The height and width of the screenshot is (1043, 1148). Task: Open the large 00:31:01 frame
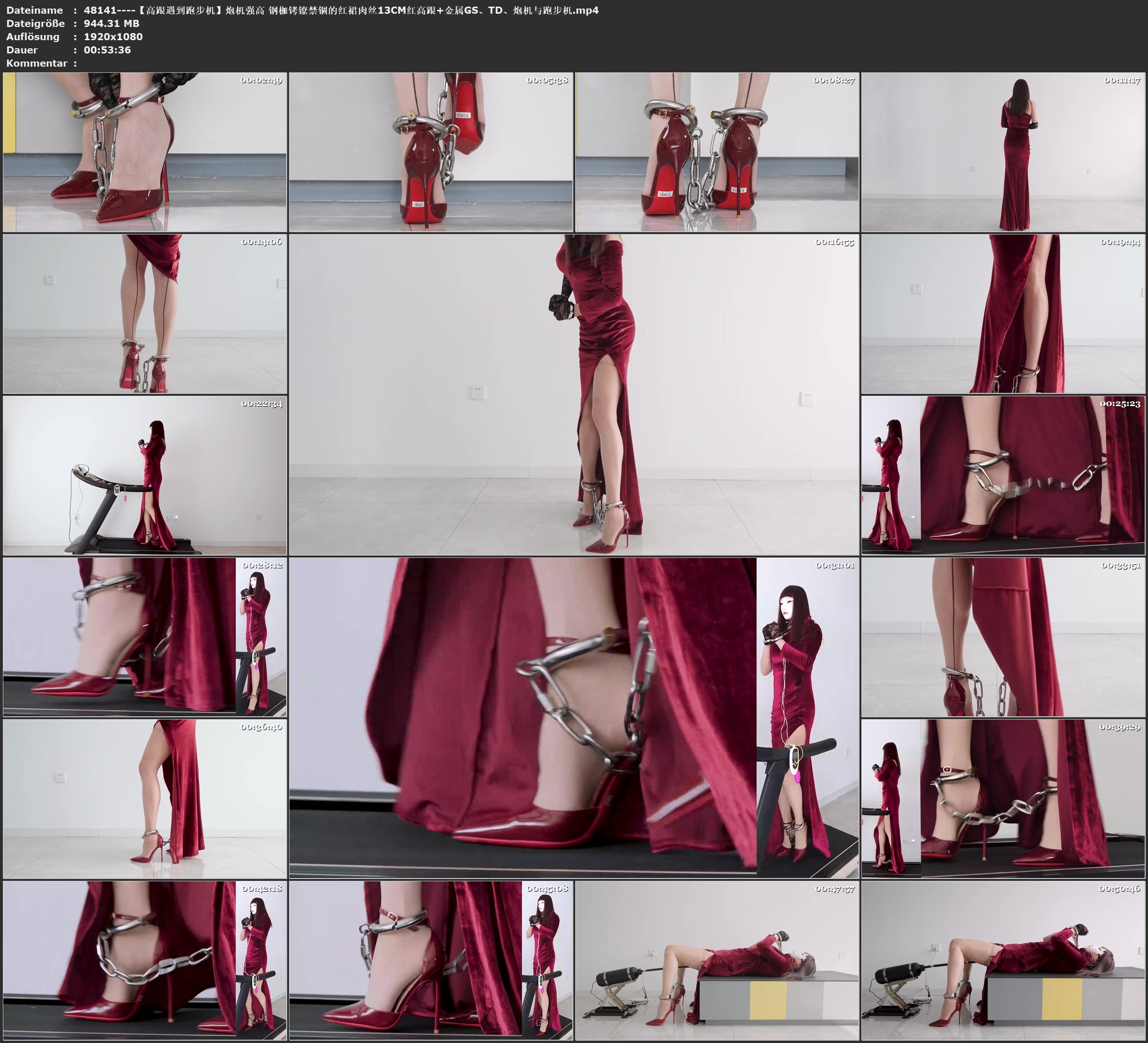pos(573,717)
